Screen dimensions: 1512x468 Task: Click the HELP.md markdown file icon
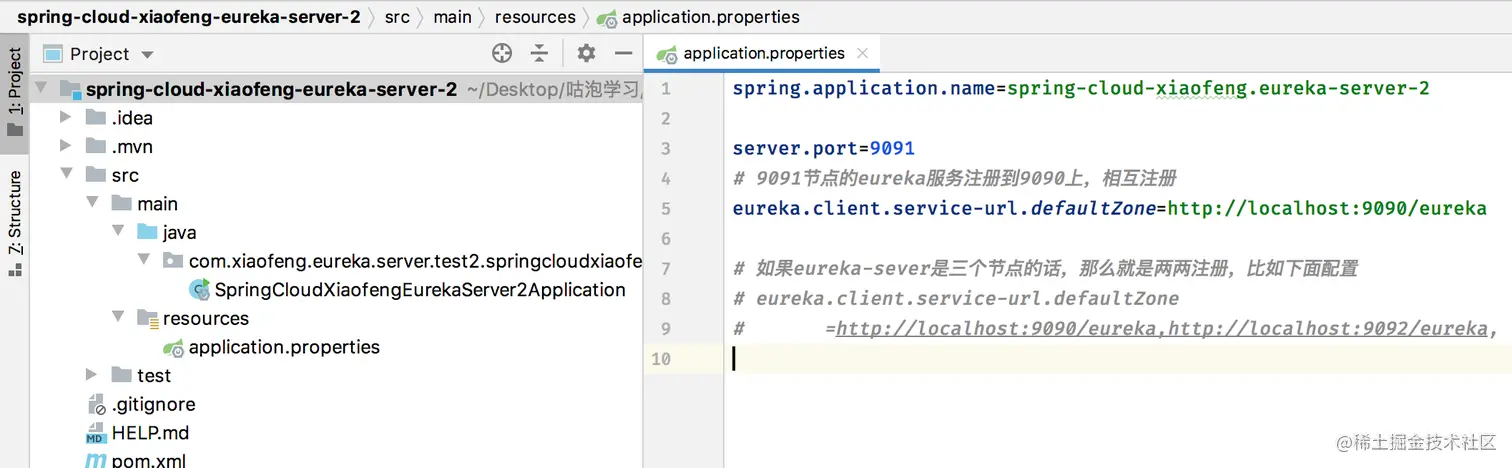coord(96,434)
